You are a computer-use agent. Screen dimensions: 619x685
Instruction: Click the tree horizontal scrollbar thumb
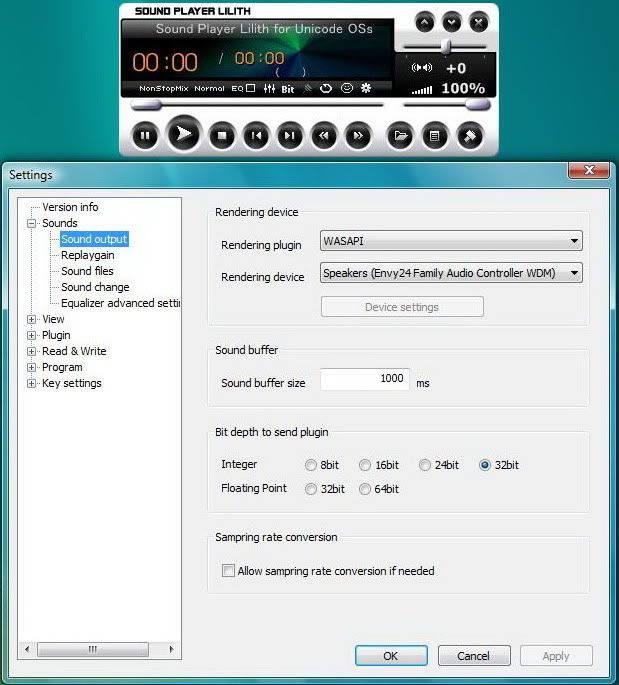click(93, 649)
